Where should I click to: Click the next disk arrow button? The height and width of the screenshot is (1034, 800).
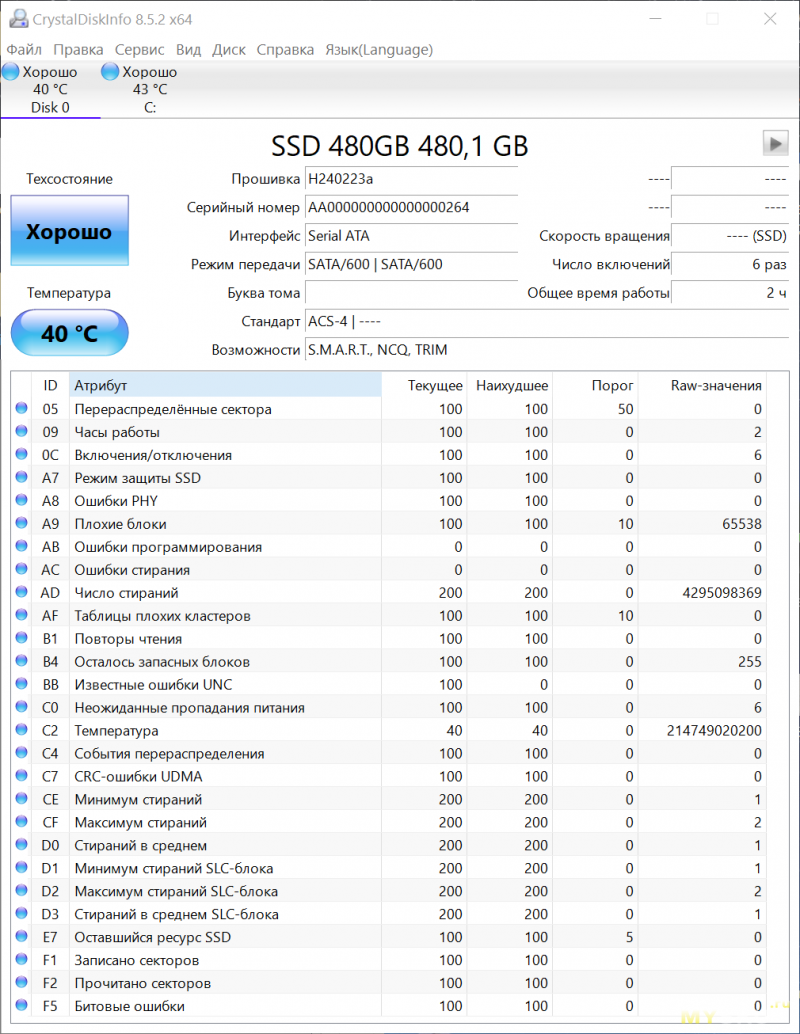[775, 143]
